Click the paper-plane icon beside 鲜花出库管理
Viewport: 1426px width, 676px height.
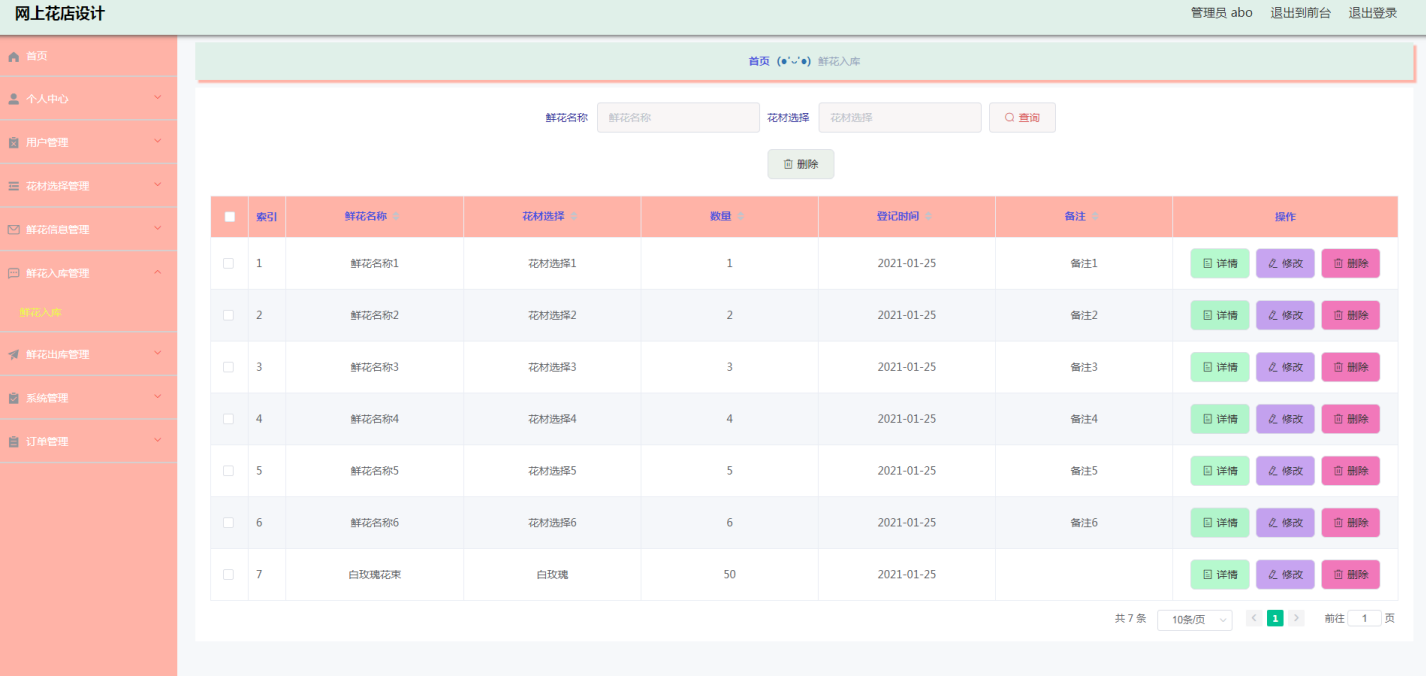pyautogui.click(x=14, y=355)
